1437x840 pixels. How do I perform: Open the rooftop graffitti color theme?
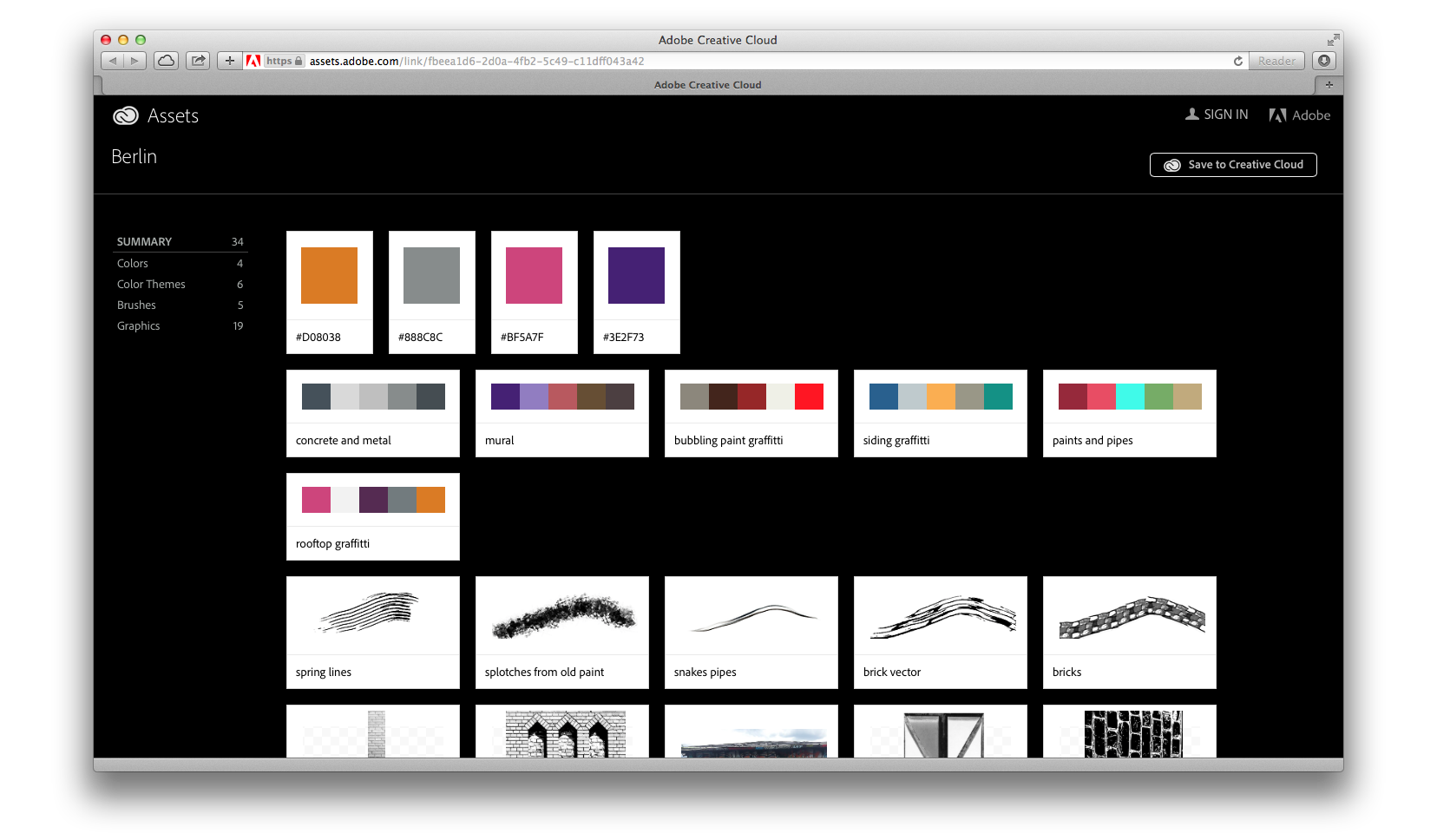[x=373, y=516]
